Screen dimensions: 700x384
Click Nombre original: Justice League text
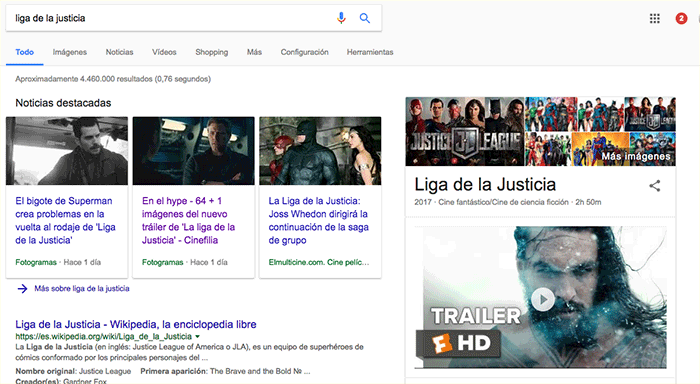tap(73, 371)
